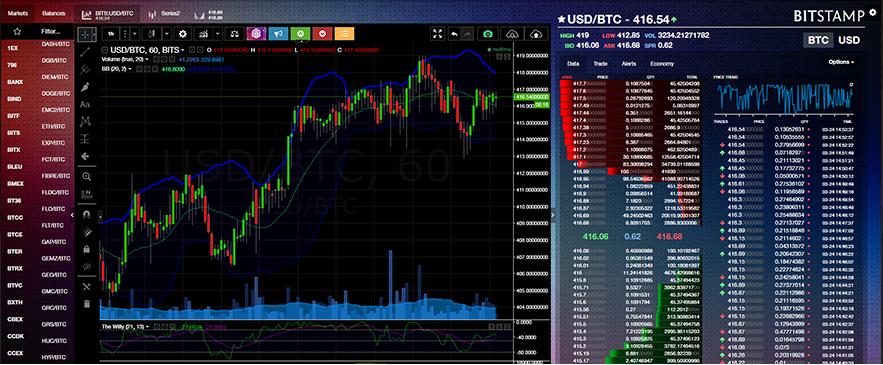This screenshot has width=883, height=365.
Task: Open the object tree tools icon
Action: [x=86, y=287]
